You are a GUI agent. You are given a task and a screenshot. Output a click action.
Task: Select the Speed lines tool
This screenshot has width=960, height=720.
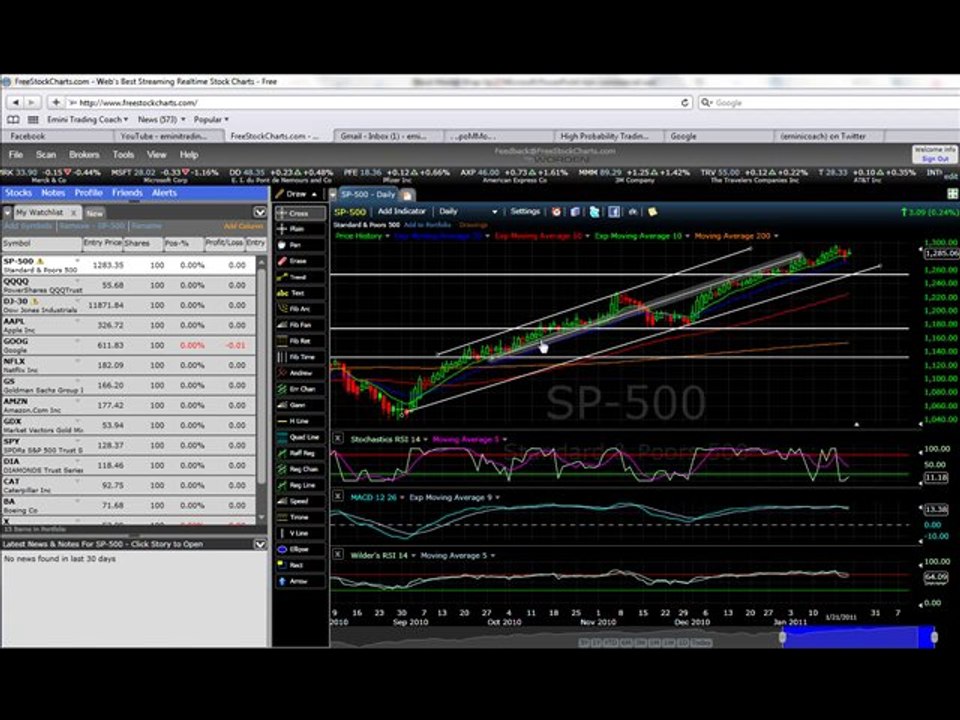[300, 501]
